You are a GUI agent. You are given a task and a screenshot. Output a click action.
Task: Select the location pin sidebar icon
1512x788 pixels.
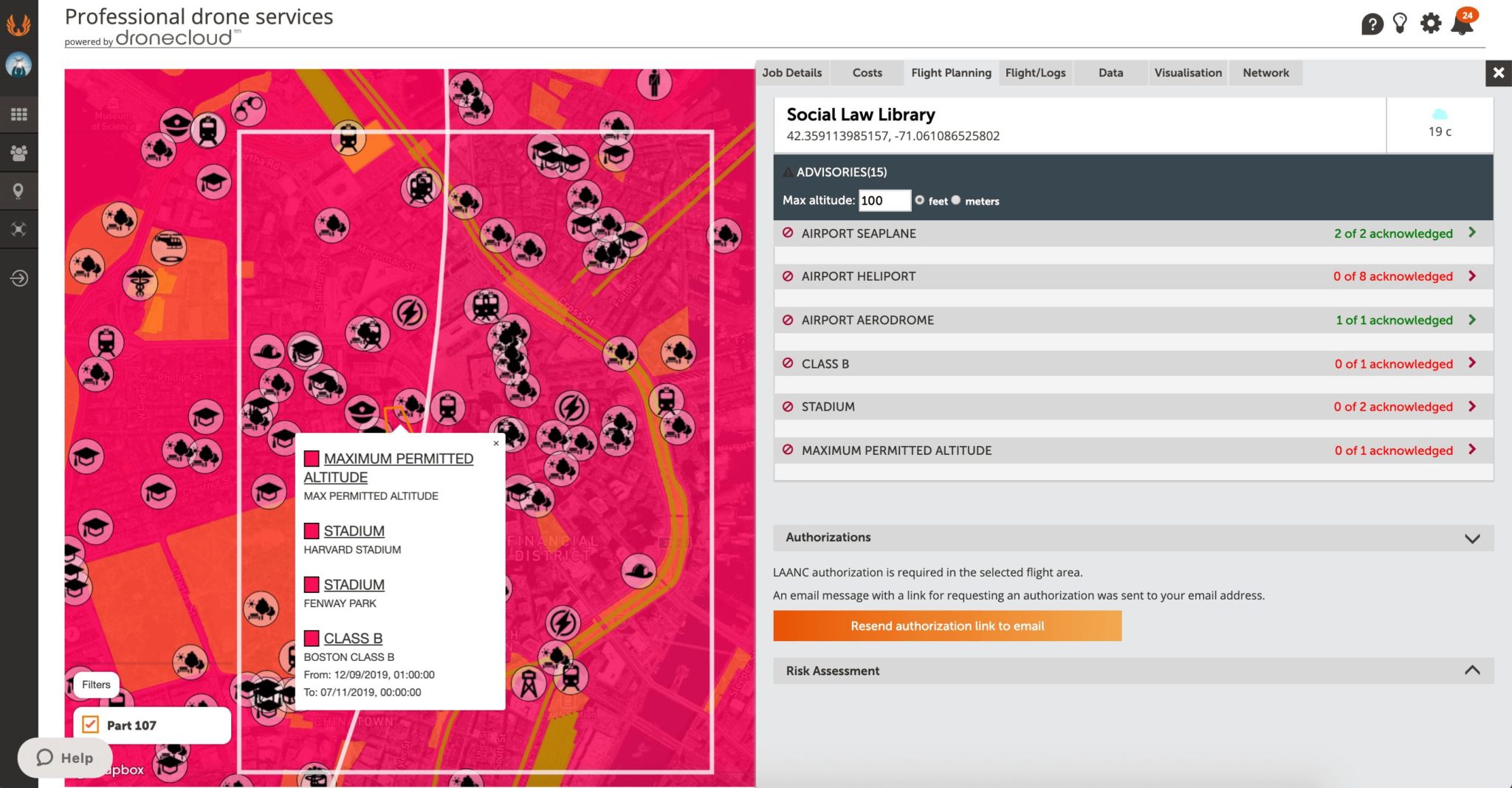click(x=18, y=191)
